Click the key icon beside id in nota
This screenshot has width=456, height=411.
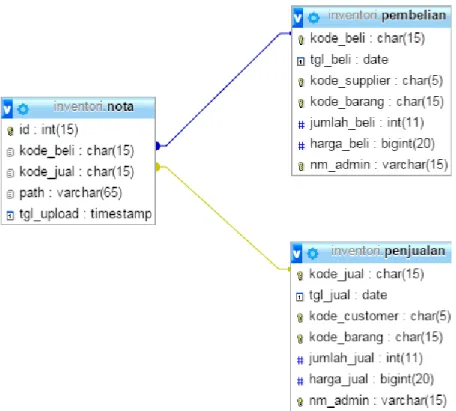[10, 131]
